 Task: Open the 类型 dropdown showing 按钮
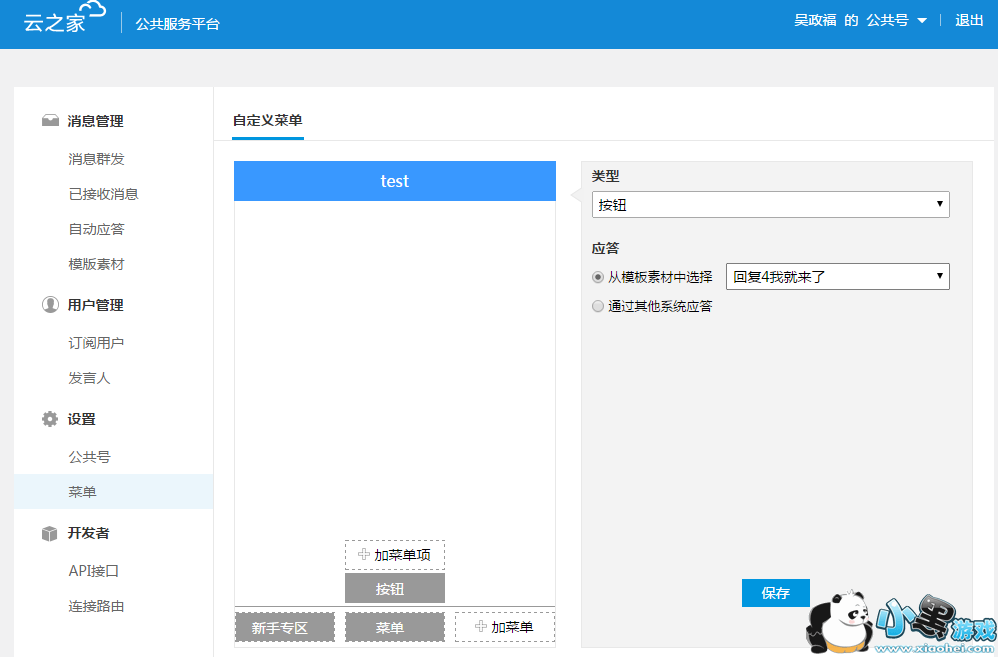click(770, 205)
